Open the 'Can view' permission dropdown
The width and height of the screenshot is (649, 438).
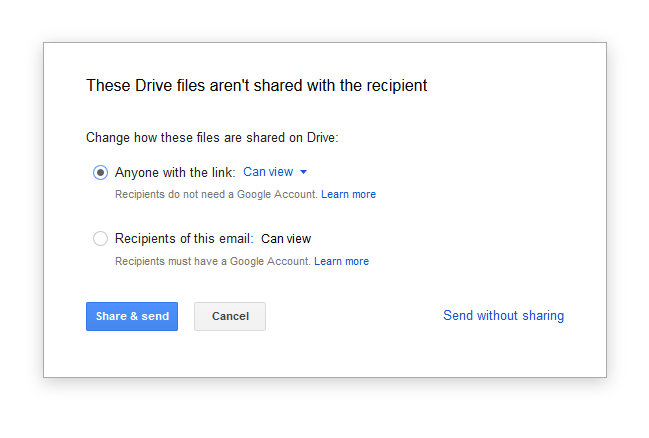point(275,172)
